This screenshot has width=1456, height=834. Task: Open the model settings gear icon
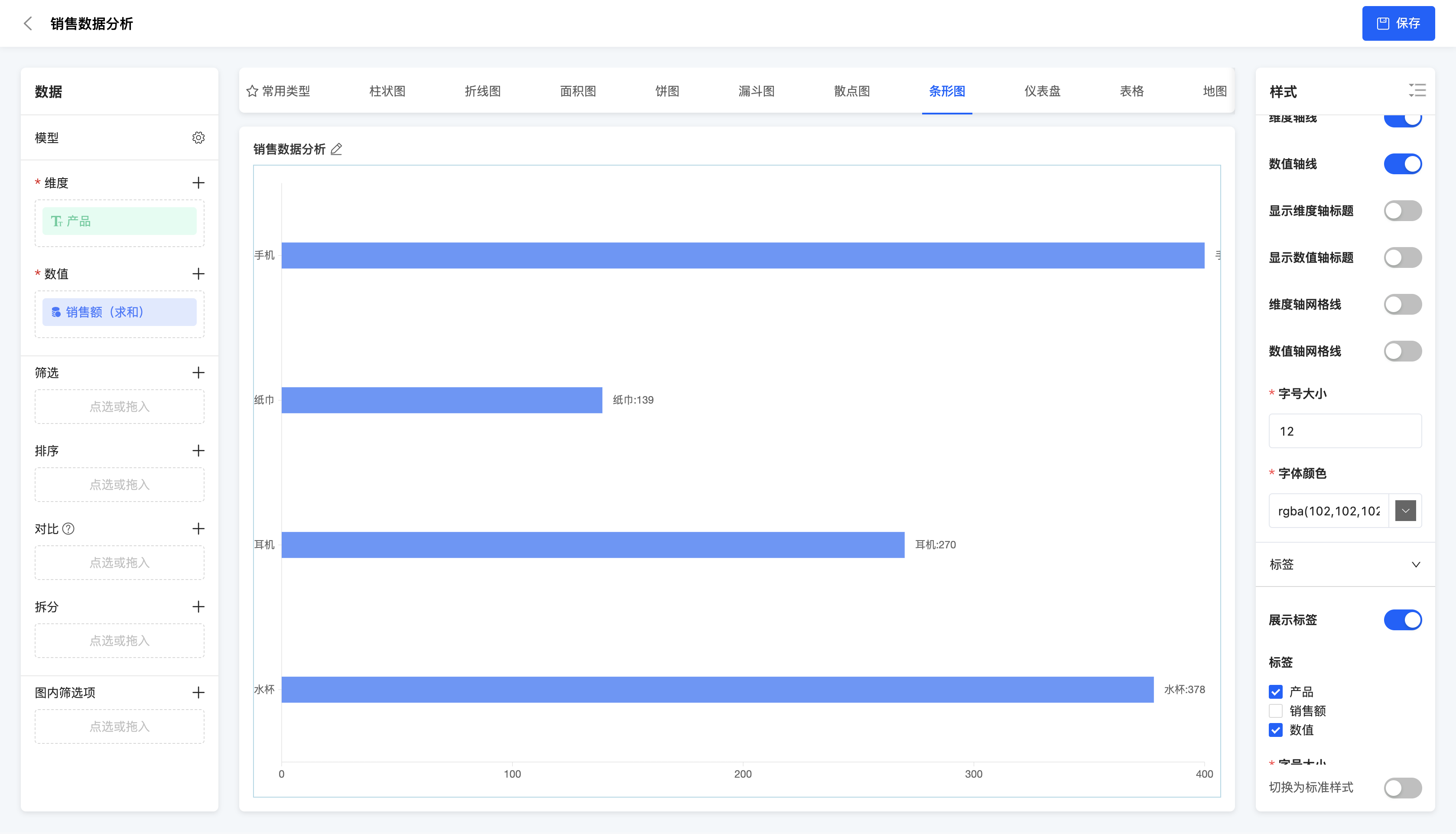pos(198,137)
